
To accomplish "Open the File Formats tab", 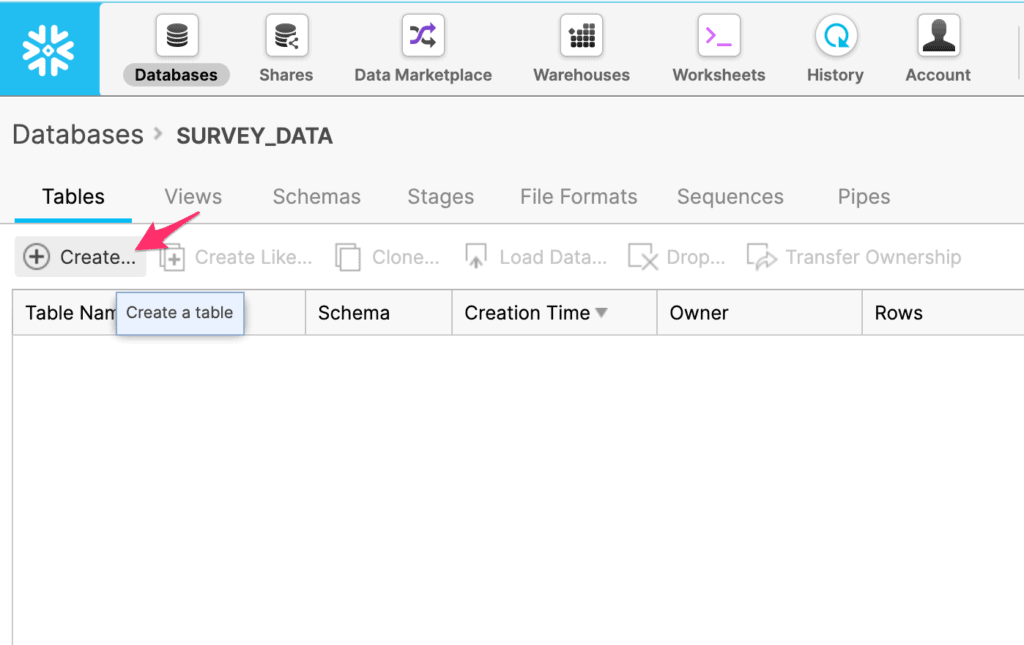I will click(578, 197).
